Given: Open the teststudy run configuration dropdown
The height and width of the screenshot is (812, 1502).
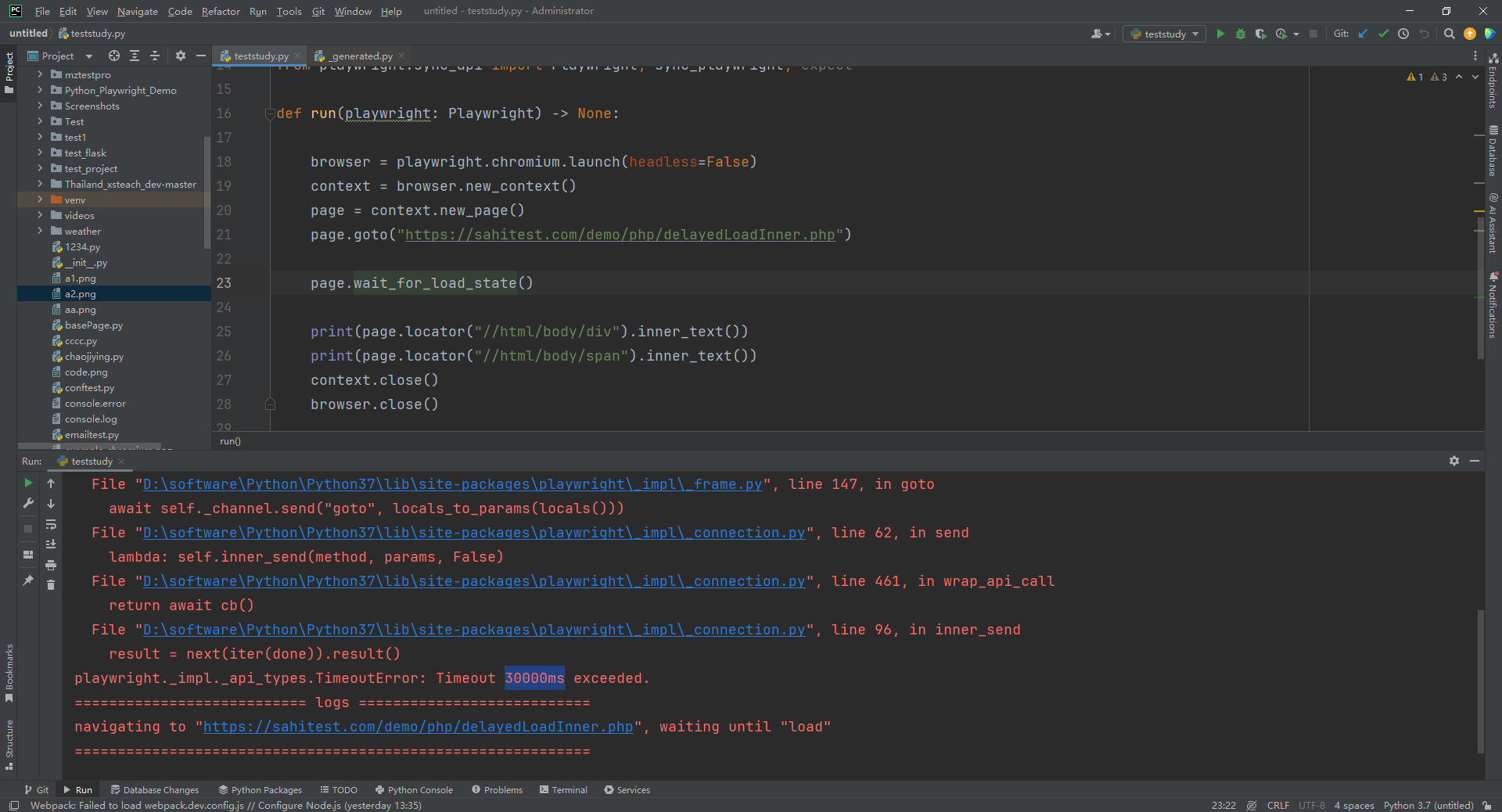Looking at the screenshot, I should click(x=1165, y=34).
